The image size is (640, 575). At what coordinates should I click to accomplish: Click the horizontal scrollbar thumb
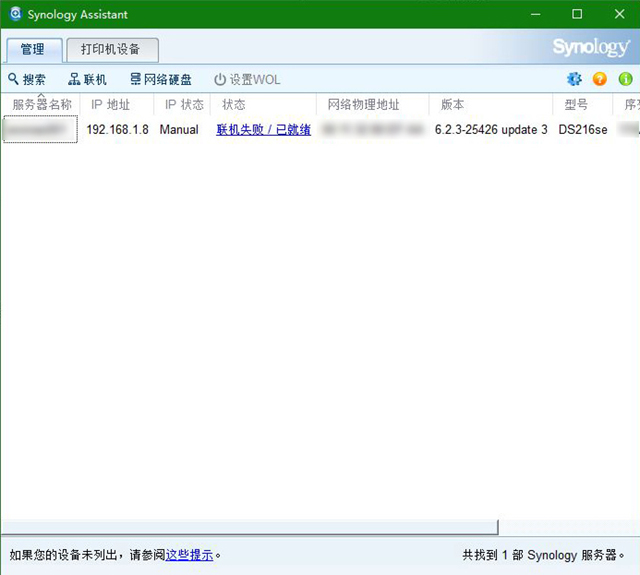(x=250, y=527)
